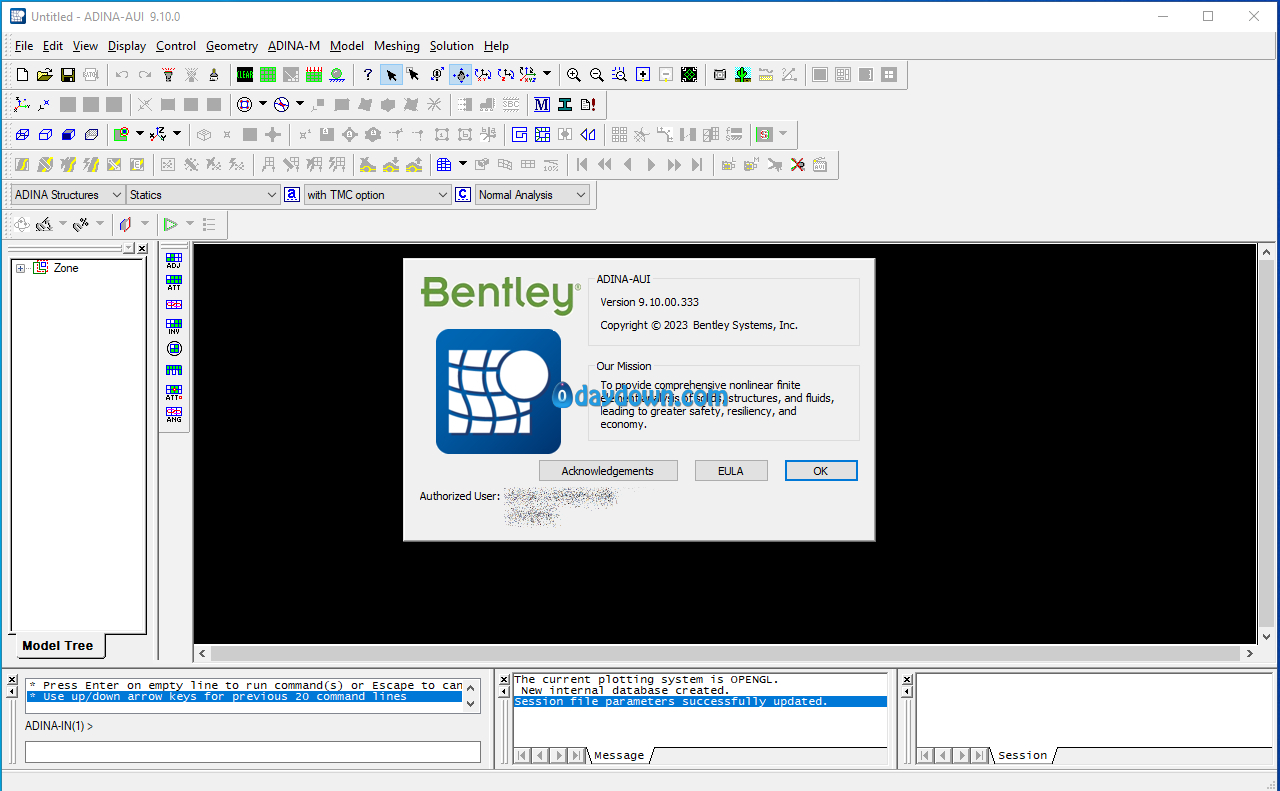Open the teal I-beam cross-sections icon

(565, 105)
